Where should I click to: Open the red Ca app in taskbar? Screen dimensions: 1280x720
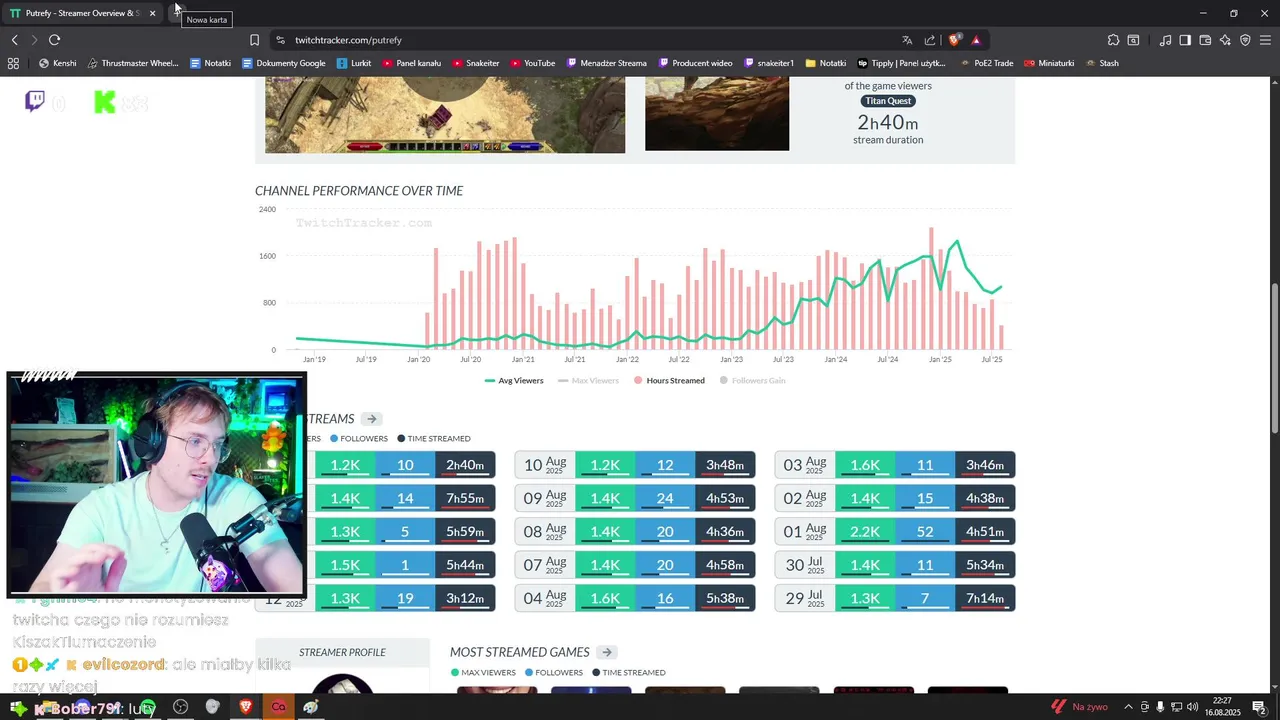[278, 707]
